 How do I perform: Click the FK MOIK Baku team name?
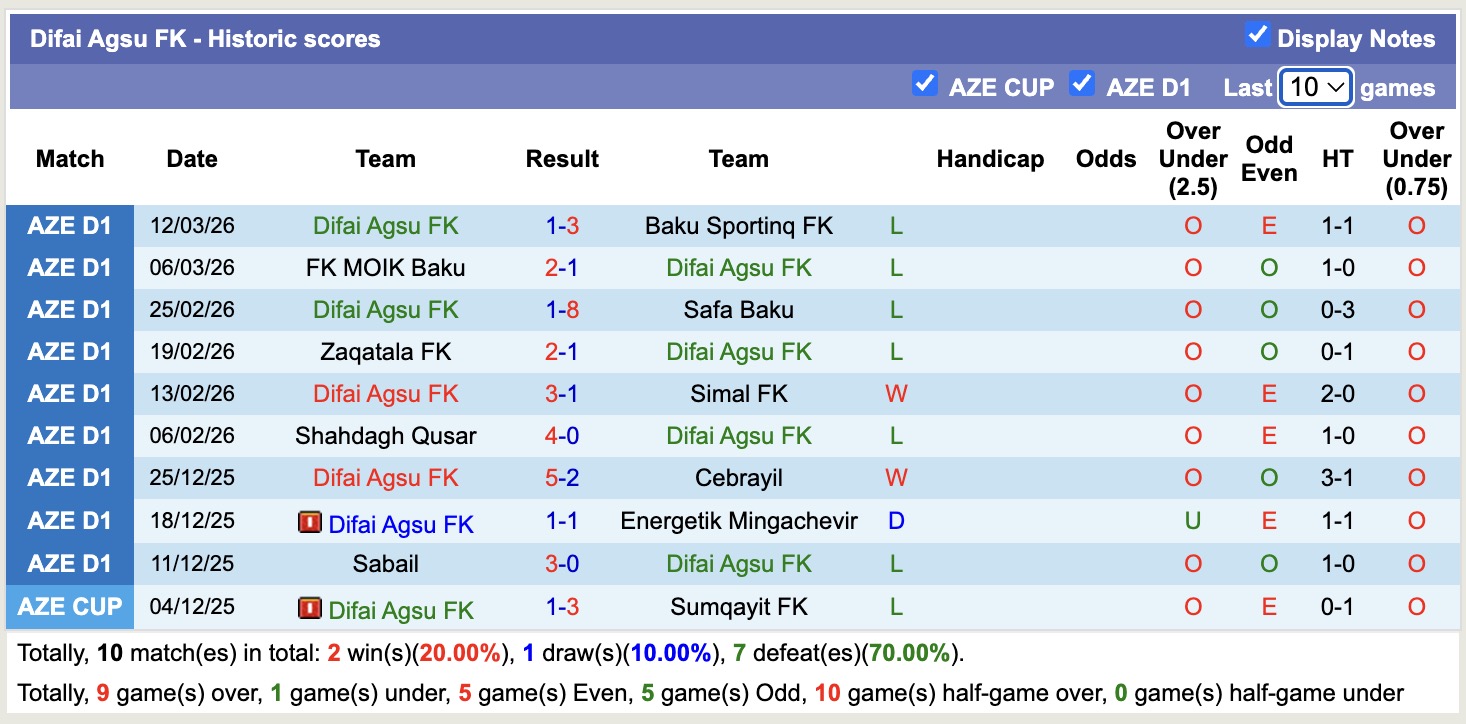tap(385, 268)
